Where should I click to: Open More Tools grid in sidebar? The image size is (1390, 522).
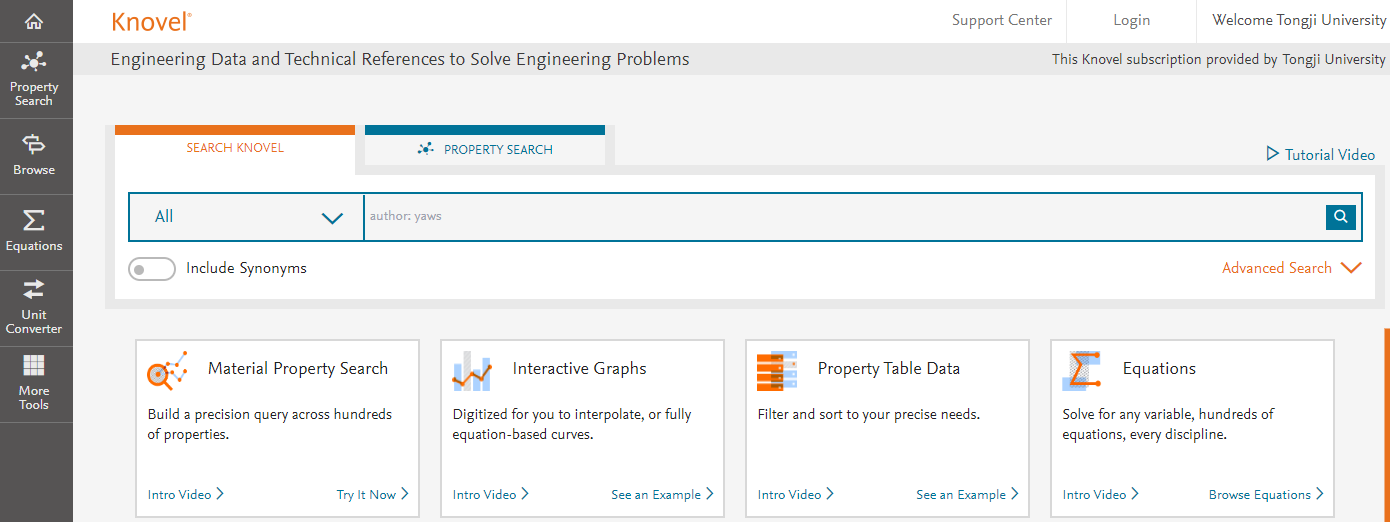pyautogui.click(x=34, y=384)
